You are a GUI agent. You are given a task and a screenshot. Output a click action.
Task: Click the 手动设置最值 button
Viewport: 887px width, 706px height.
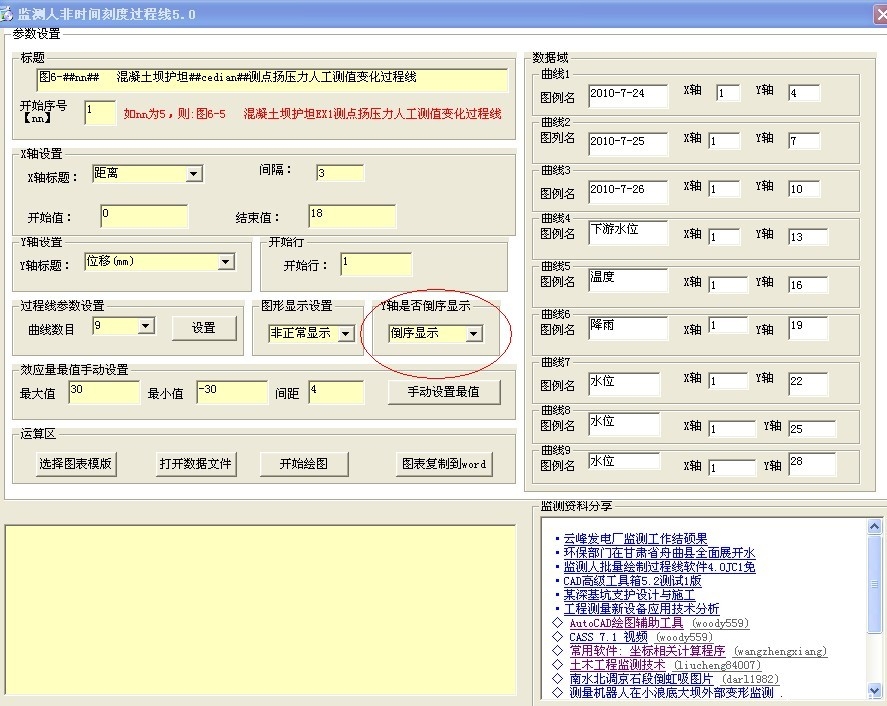click(444, 392)
